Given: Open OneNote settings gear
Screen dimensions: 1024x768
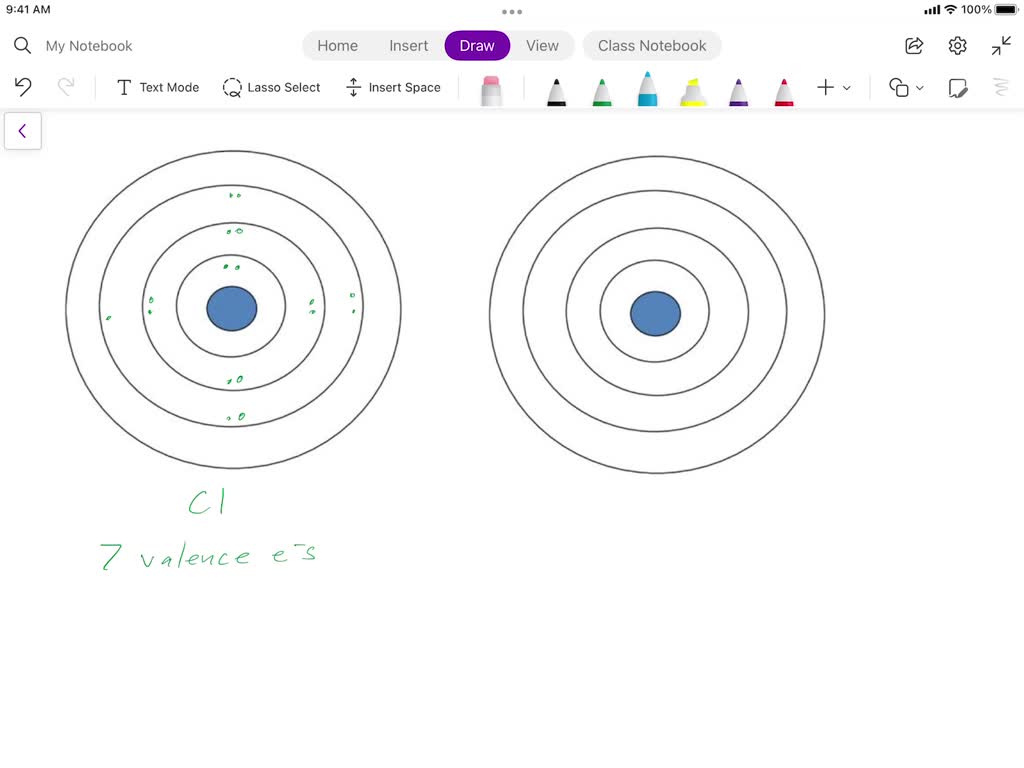Looking at the screenshot, I should [957, 45].
